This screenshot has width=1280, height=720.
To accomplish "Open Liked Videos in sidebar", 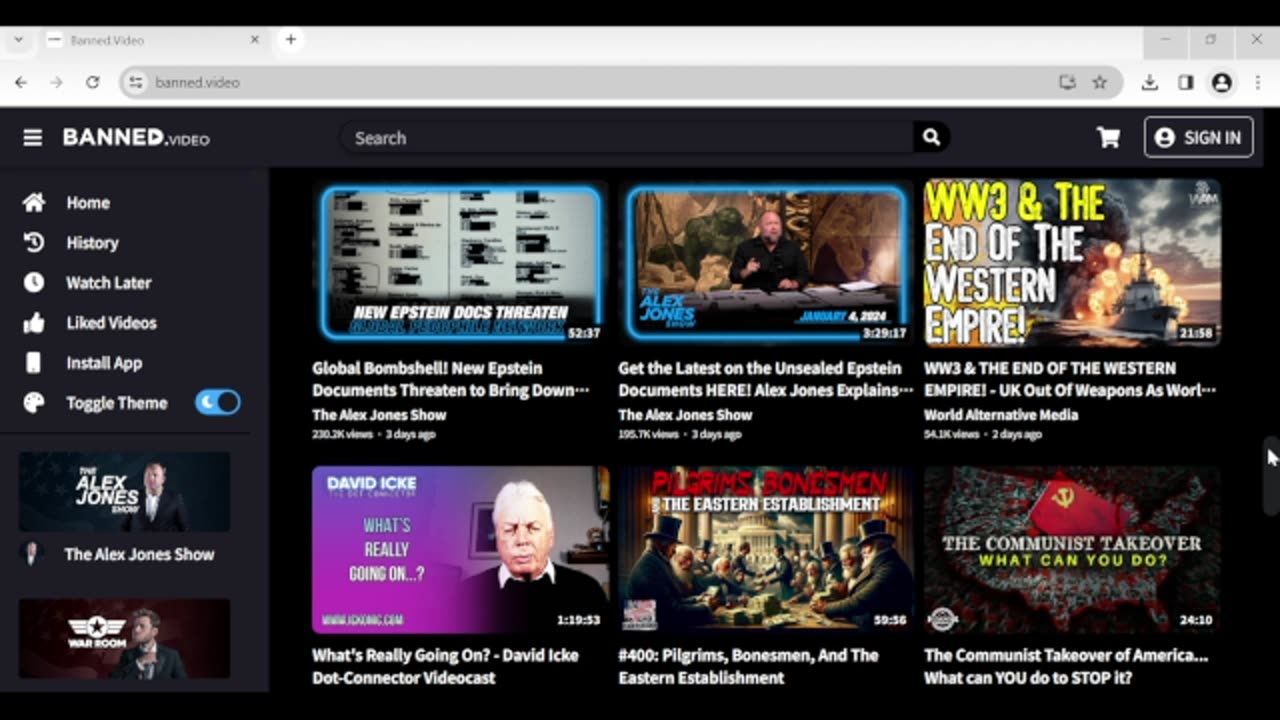I will tap(111, 322).
